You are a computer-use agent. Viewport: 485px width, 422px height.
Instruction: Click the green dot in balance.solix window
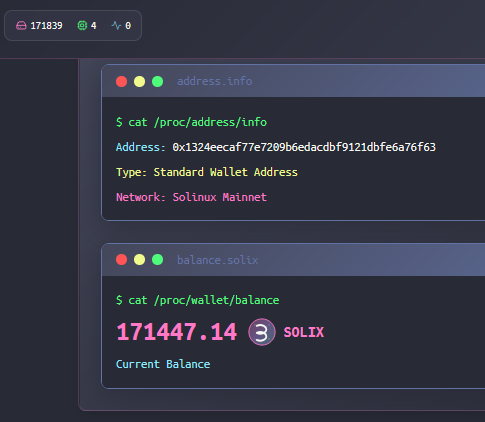point(157,260)
